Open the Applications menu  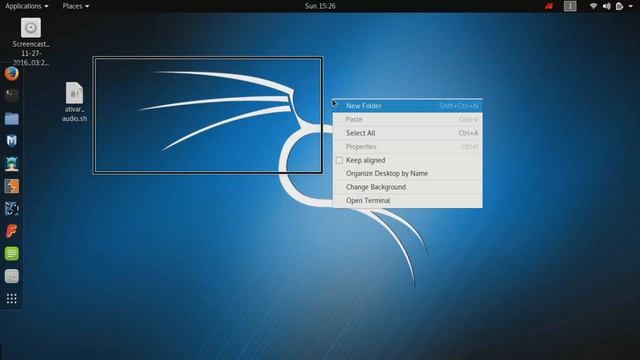click(x=27, y=6)
